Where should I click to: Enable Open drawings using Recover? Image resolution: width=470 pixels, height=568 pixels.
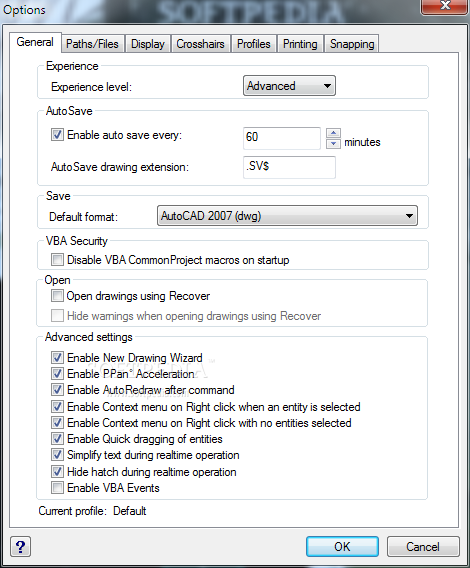click(57, 296)
